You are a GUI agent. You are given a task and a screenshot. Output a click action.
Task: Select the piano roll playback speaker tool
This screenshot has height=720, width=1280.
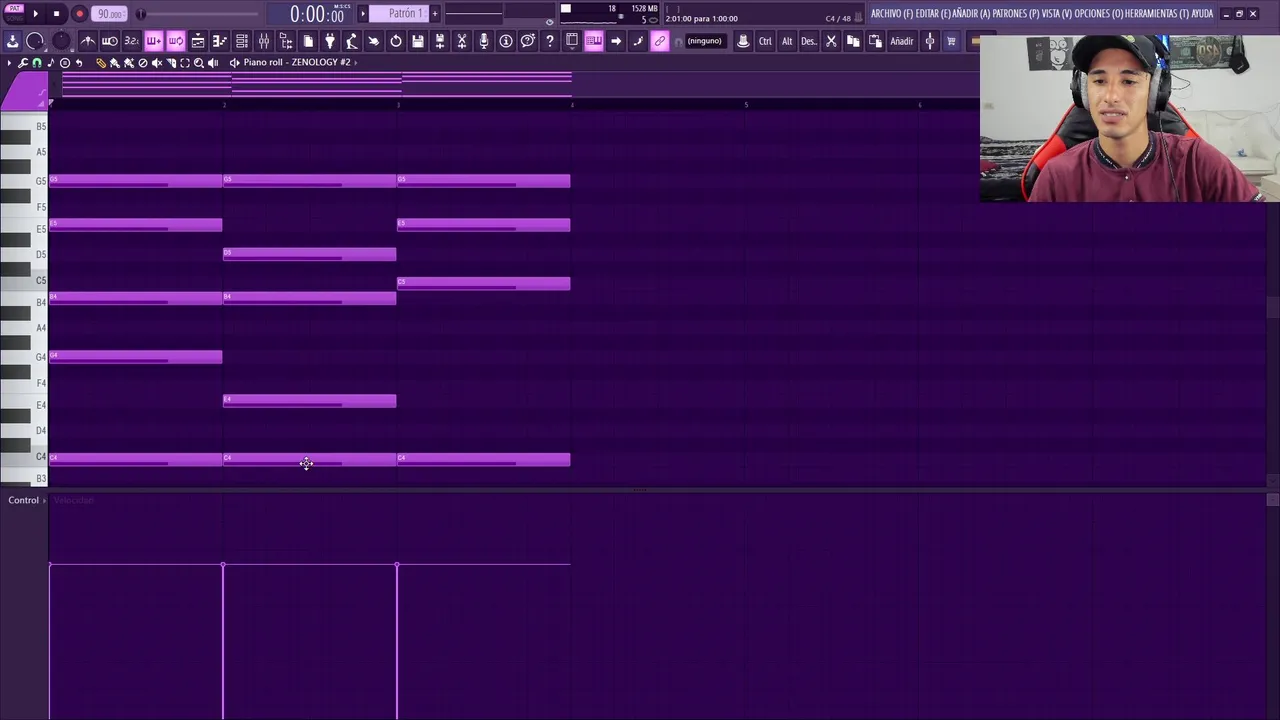tap(213, 63)
